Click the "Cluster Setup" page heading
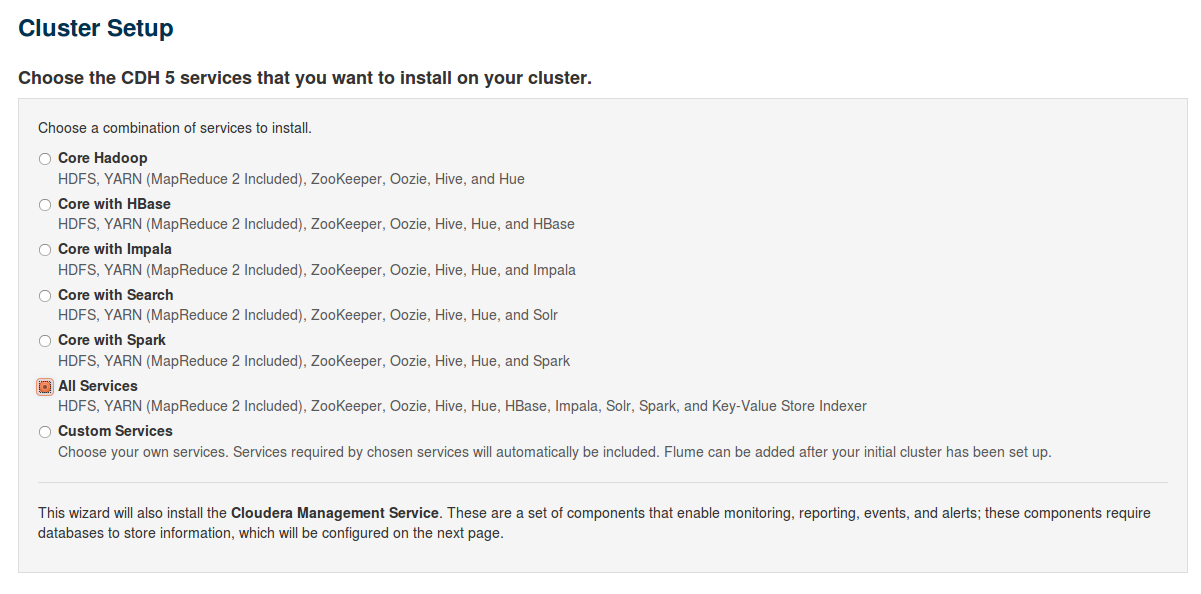The height and width of the screenshot is (594, 1201). (x=96, y=28)
